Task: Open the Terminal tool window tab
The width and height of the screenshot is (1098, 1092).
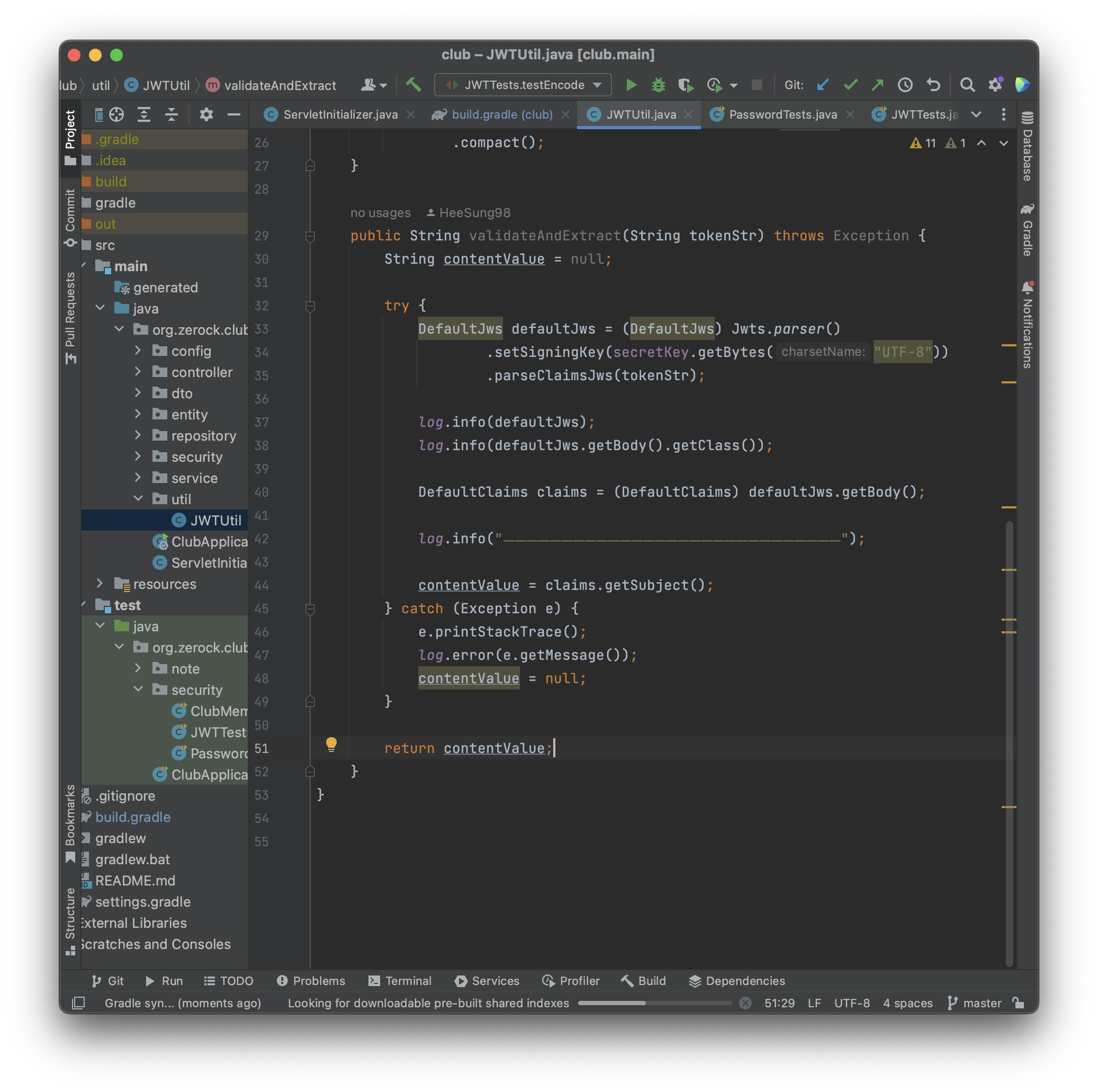Action: click(400, 981)
